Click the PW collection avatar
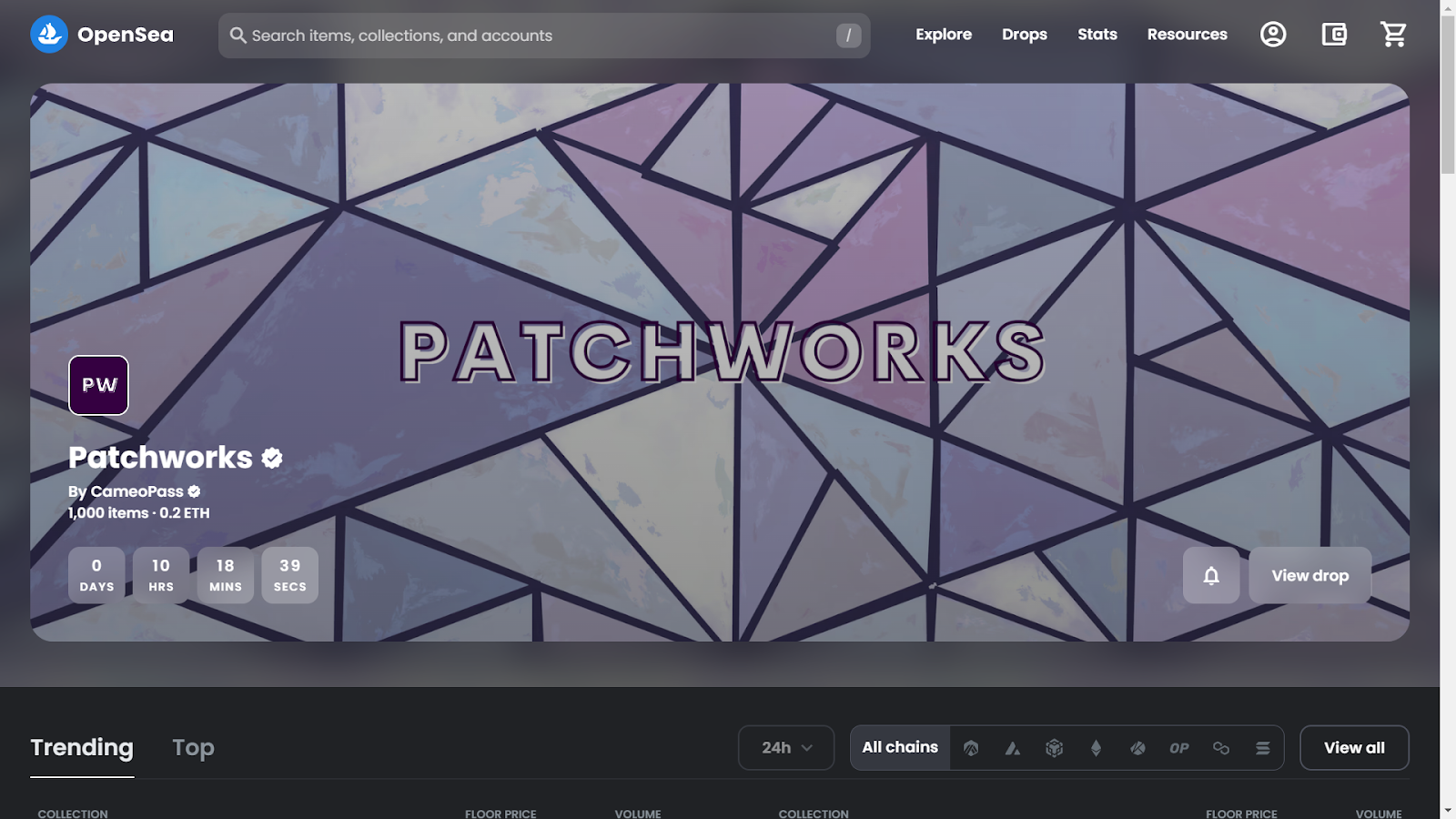1456x819 pixels. [98, 385]
